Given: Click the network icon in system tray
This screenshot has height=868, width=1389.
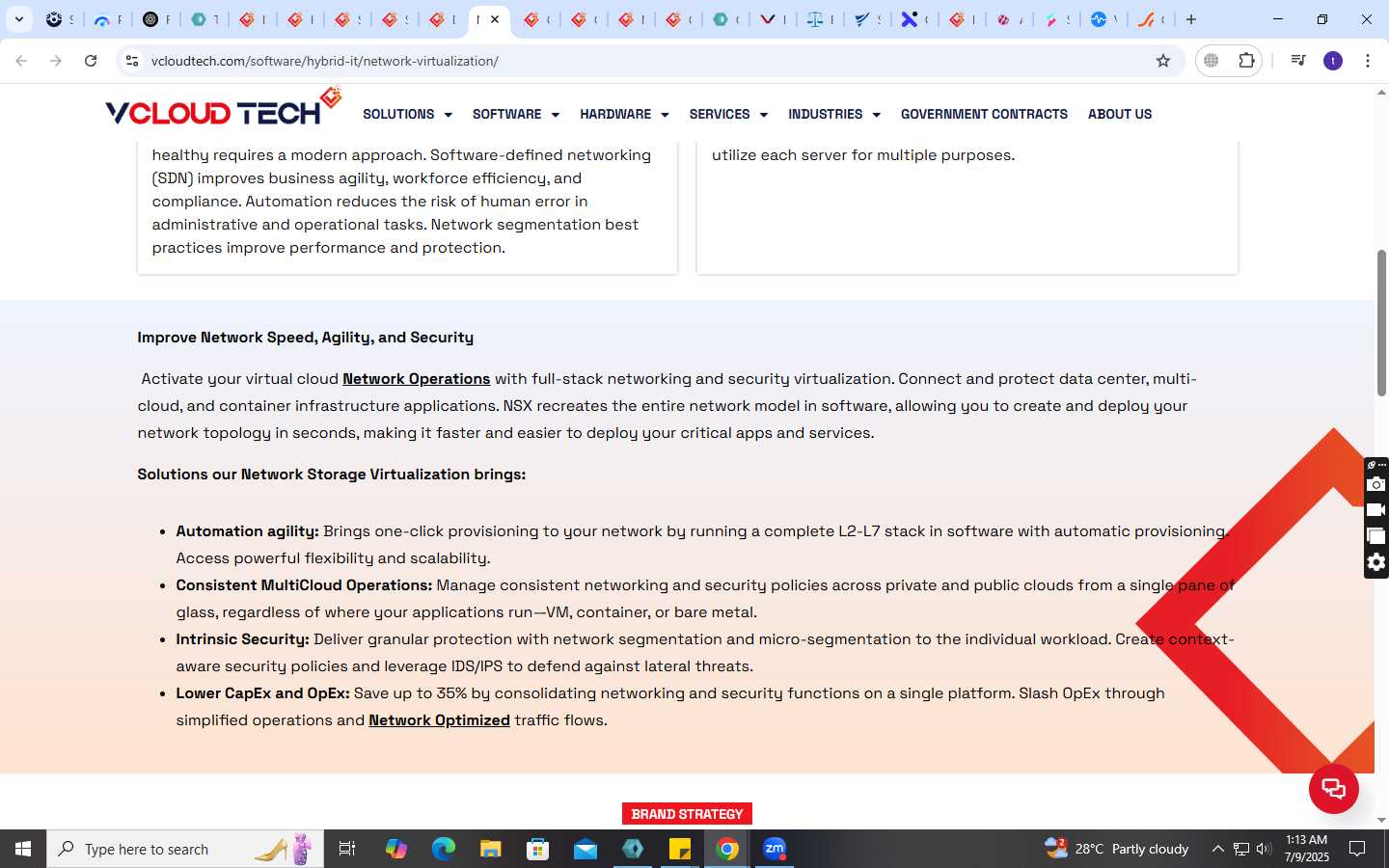Looking at the screenshot, I should (x=1241, y=849).
